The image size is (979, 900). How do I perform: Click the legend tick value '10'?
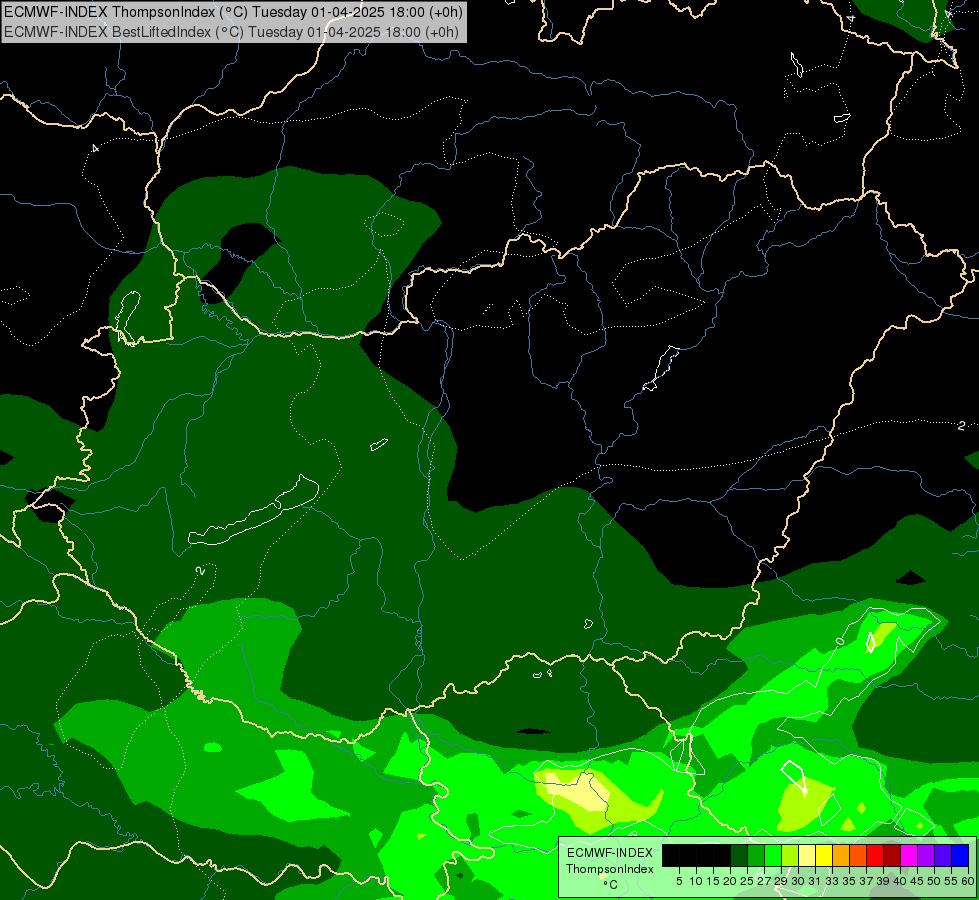point(696,881)
